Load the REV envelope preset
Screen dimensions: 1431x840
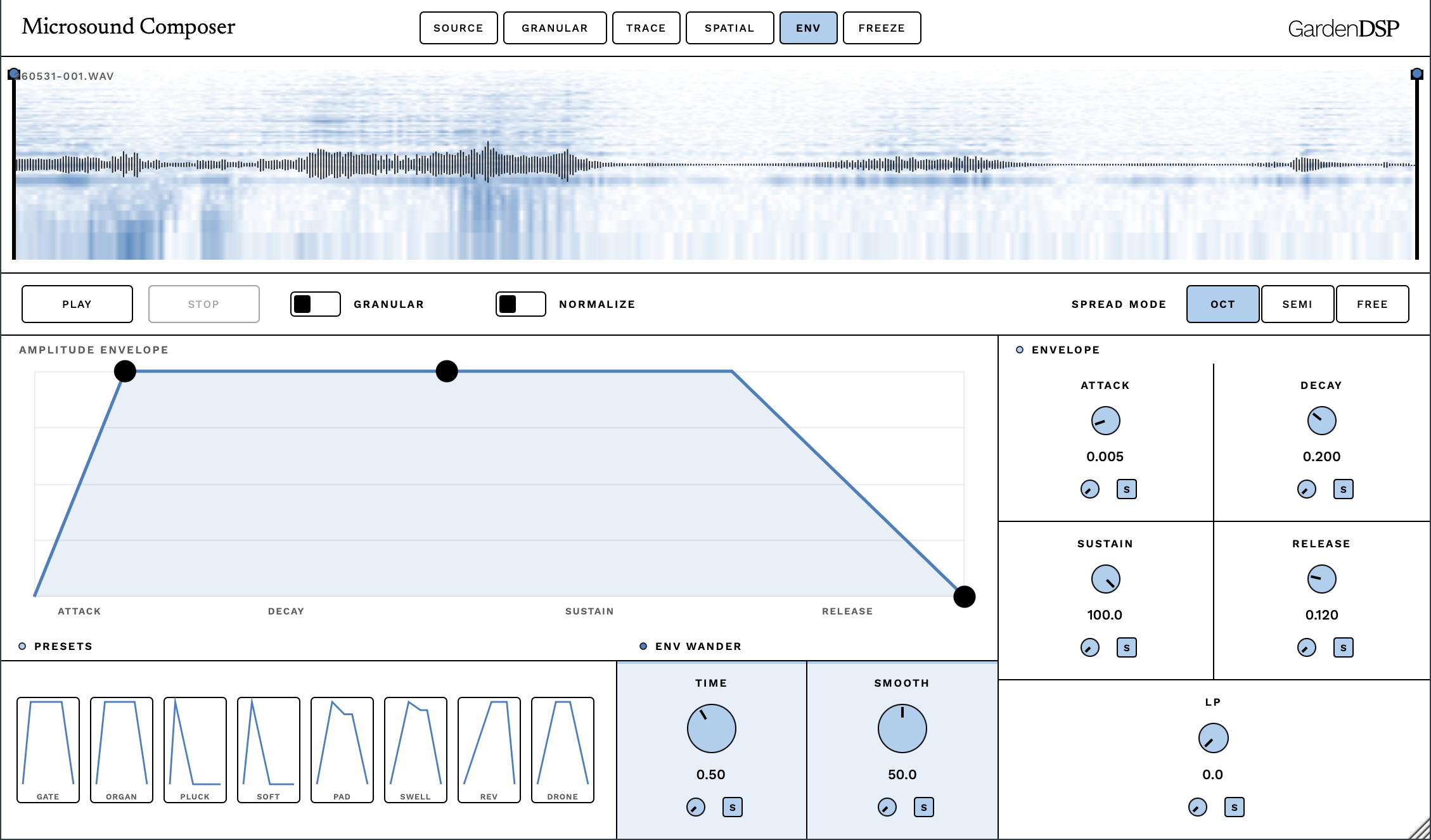tap(489, 750)
